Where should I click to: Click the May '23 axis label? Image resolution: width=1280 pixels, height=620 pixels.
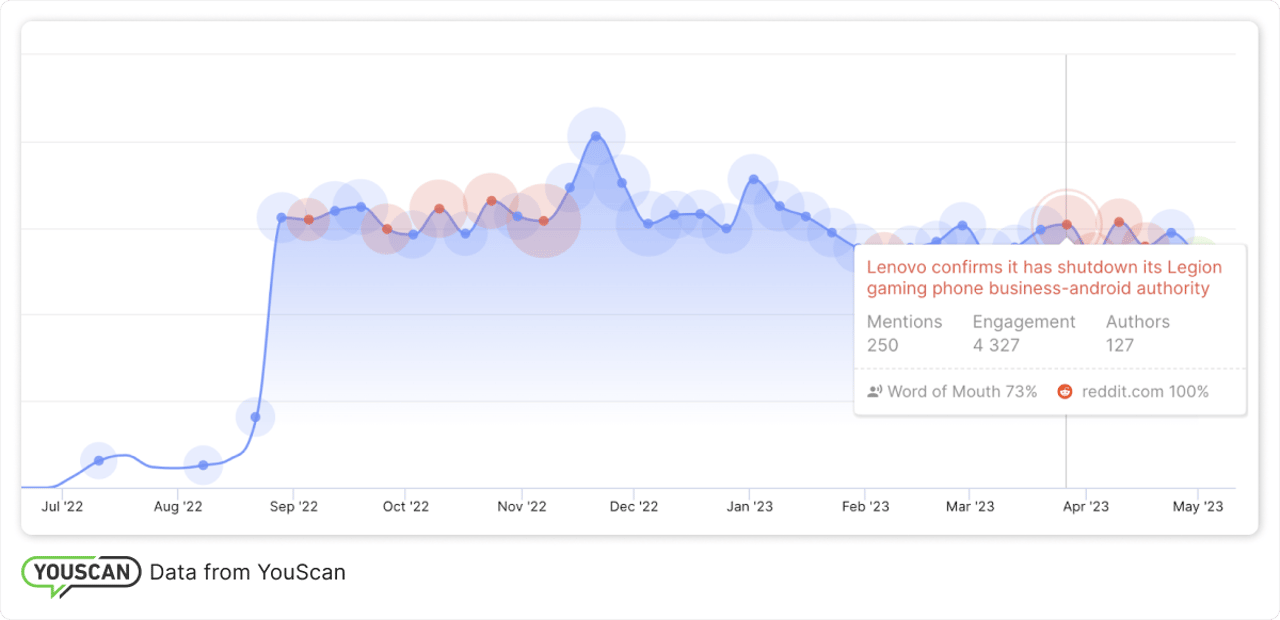pyautogui.click(x=1198, y=507)
